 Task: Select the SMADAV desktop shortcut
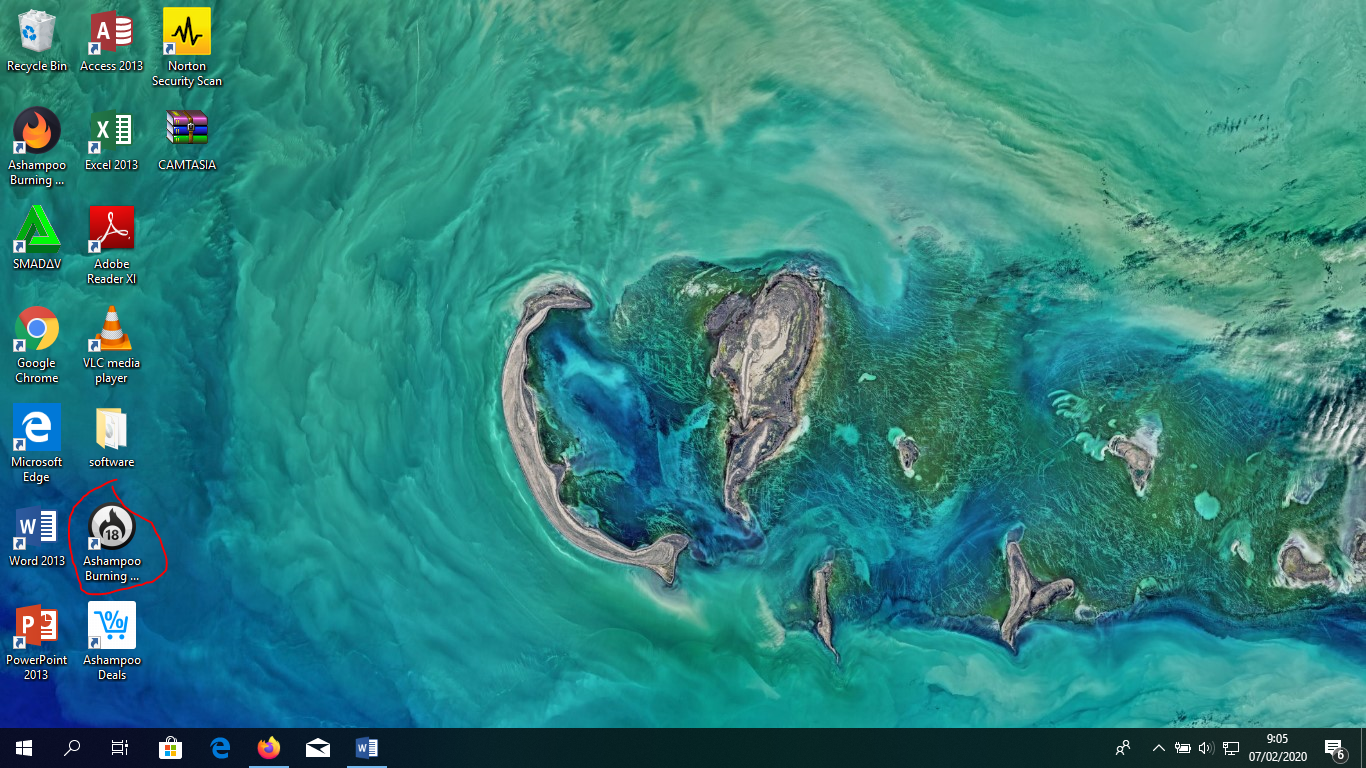tap(37, 239)
